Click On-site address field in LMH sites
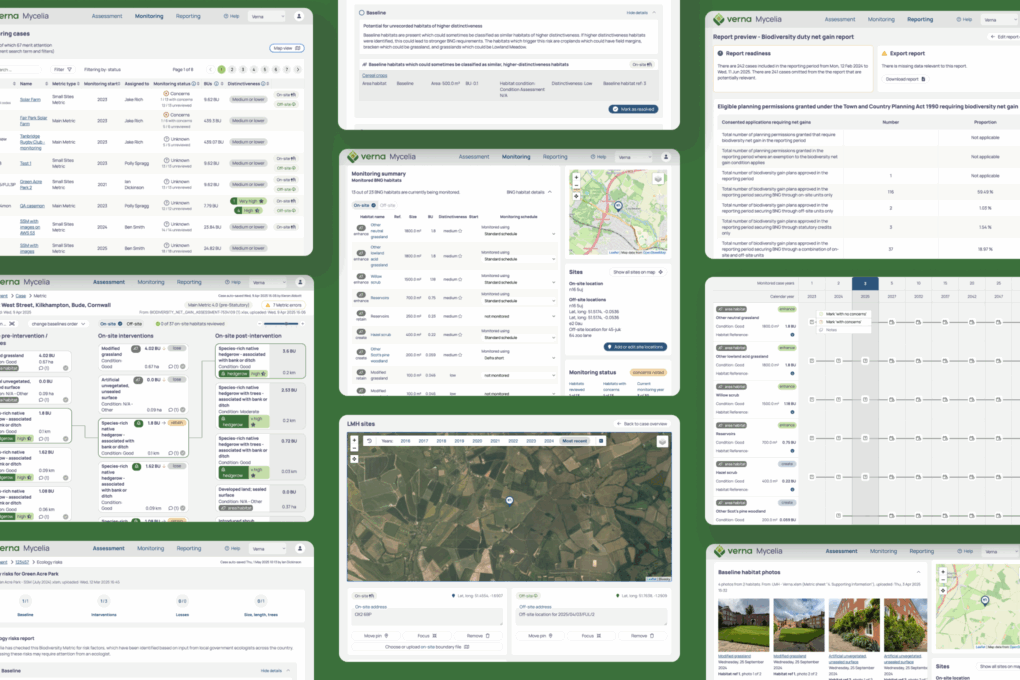Viewport: 1020px width, 680px height. pos(427,616)
